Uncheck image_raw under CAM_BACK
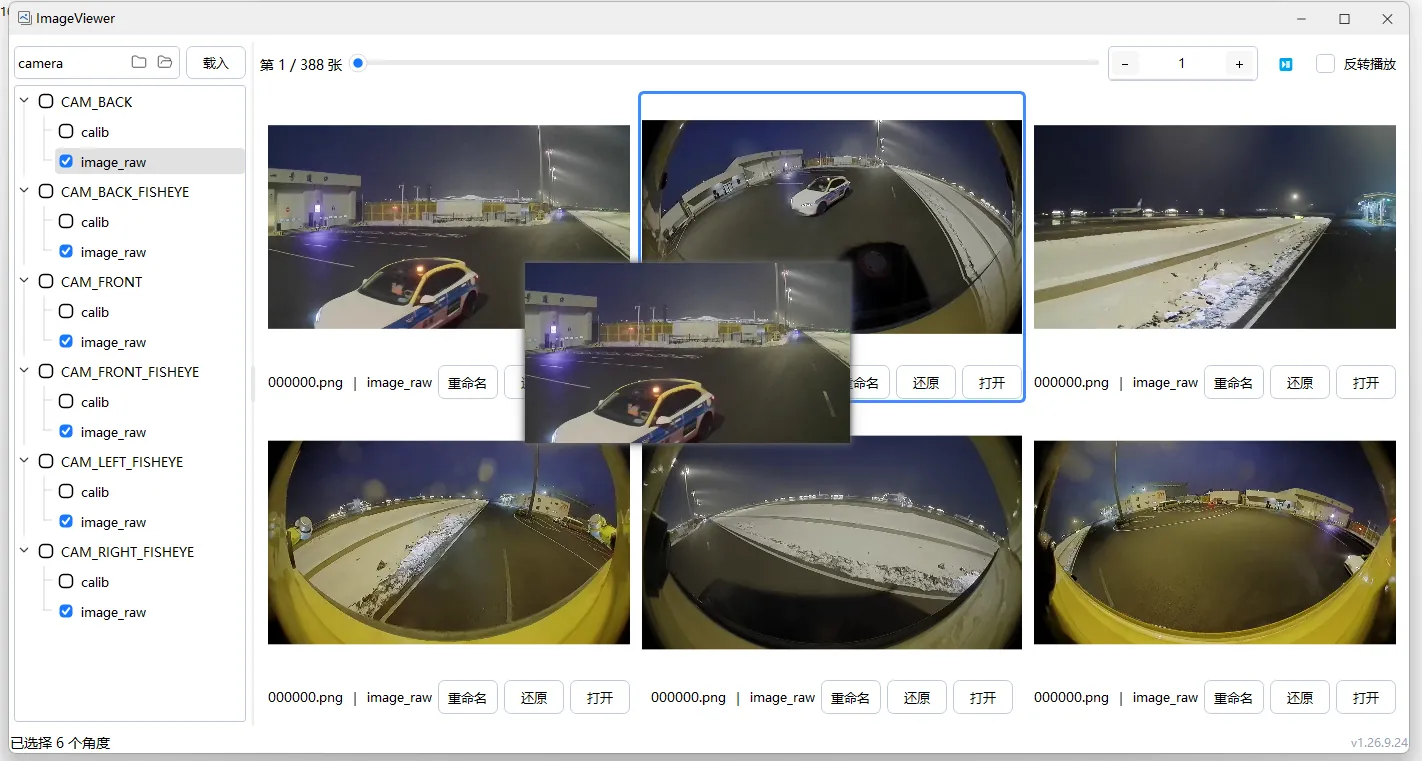The height and width of the screenshot is (761, 1422). 66,161
